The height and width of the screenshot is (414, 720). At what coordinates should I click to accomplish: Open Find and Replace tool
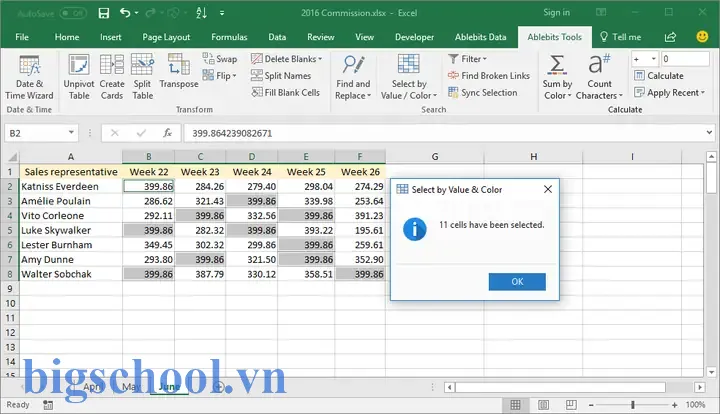coord(353,77)
